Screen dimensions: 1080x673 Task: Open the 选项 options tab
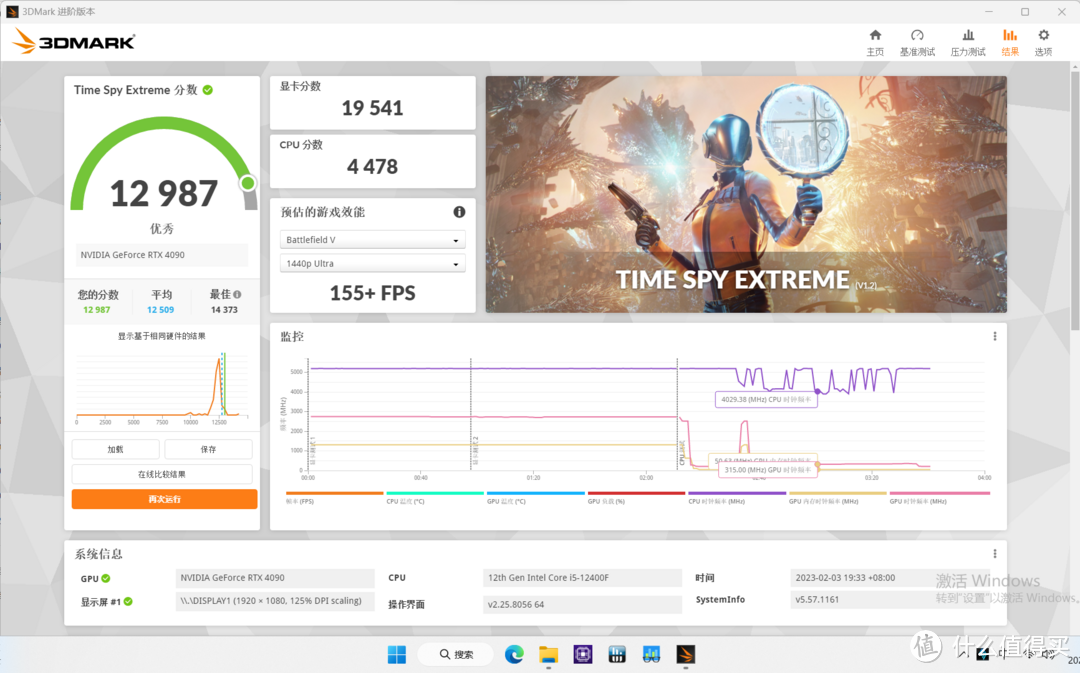point(1043,43)
